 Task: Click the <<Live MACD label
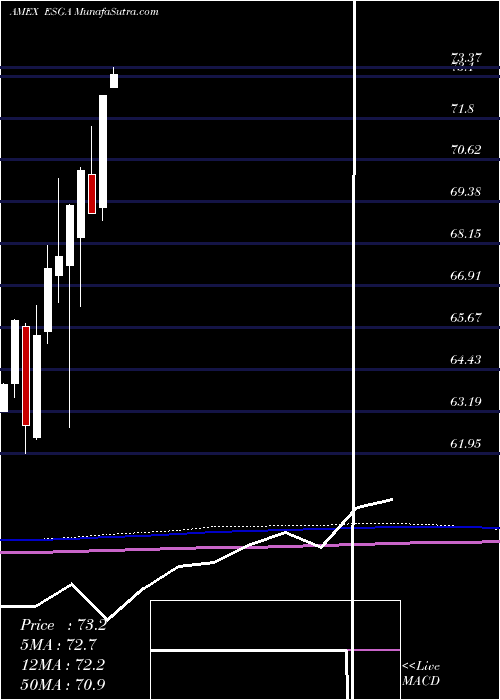click(x=421, y=673)
